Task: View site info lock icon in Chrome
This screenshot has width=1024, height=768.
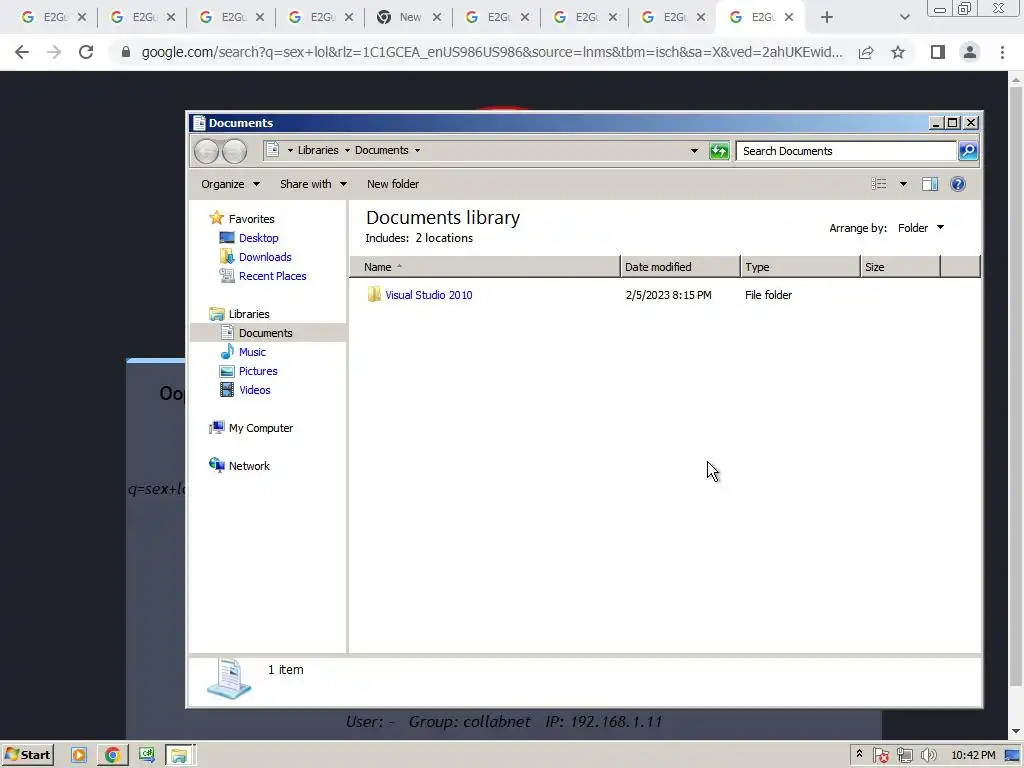Action: click(125, 52)
